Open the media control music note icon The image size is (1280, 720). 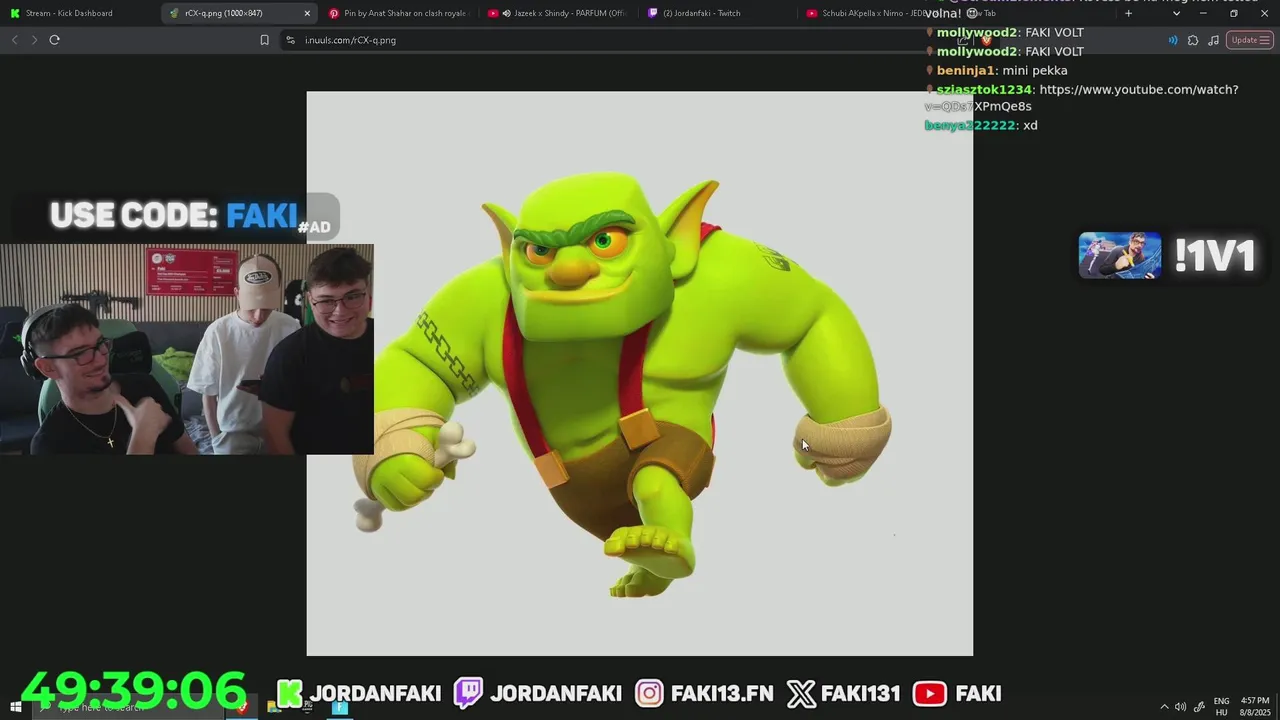(1213, 40)
